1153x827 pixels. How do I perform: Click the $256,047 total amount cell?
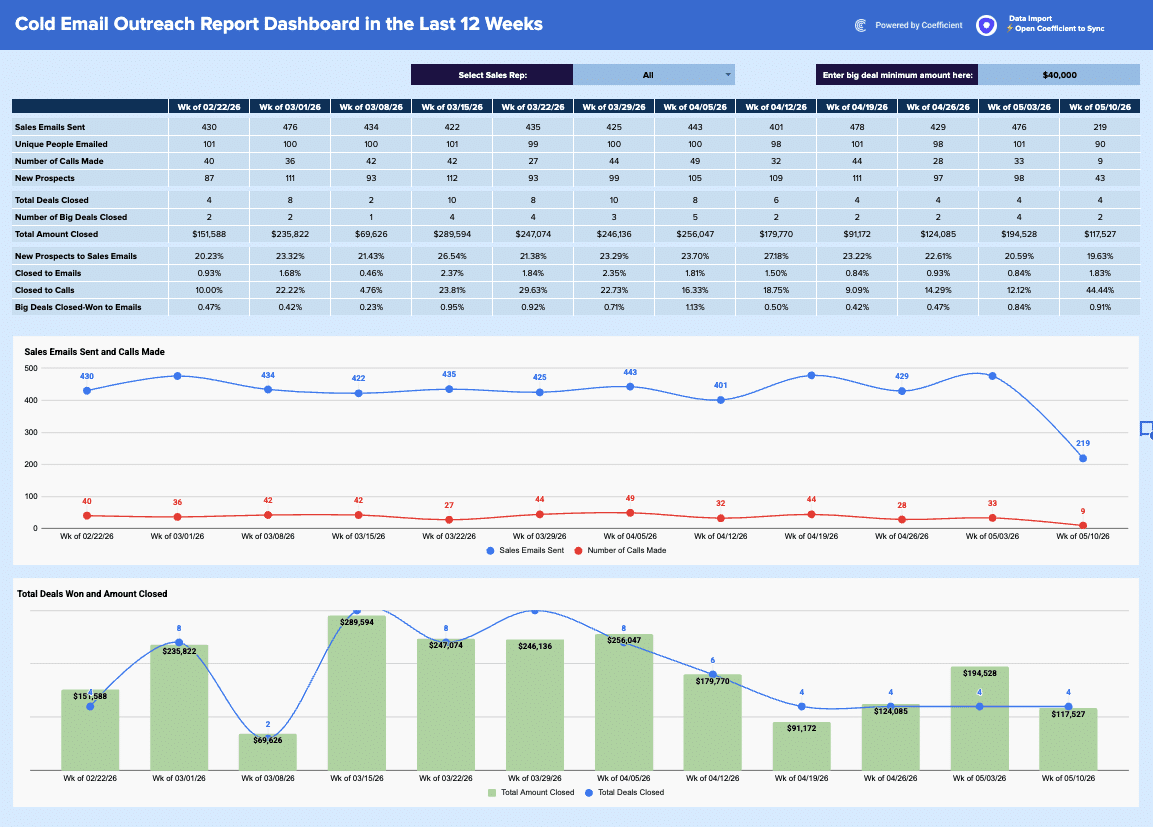click(695, 234)
